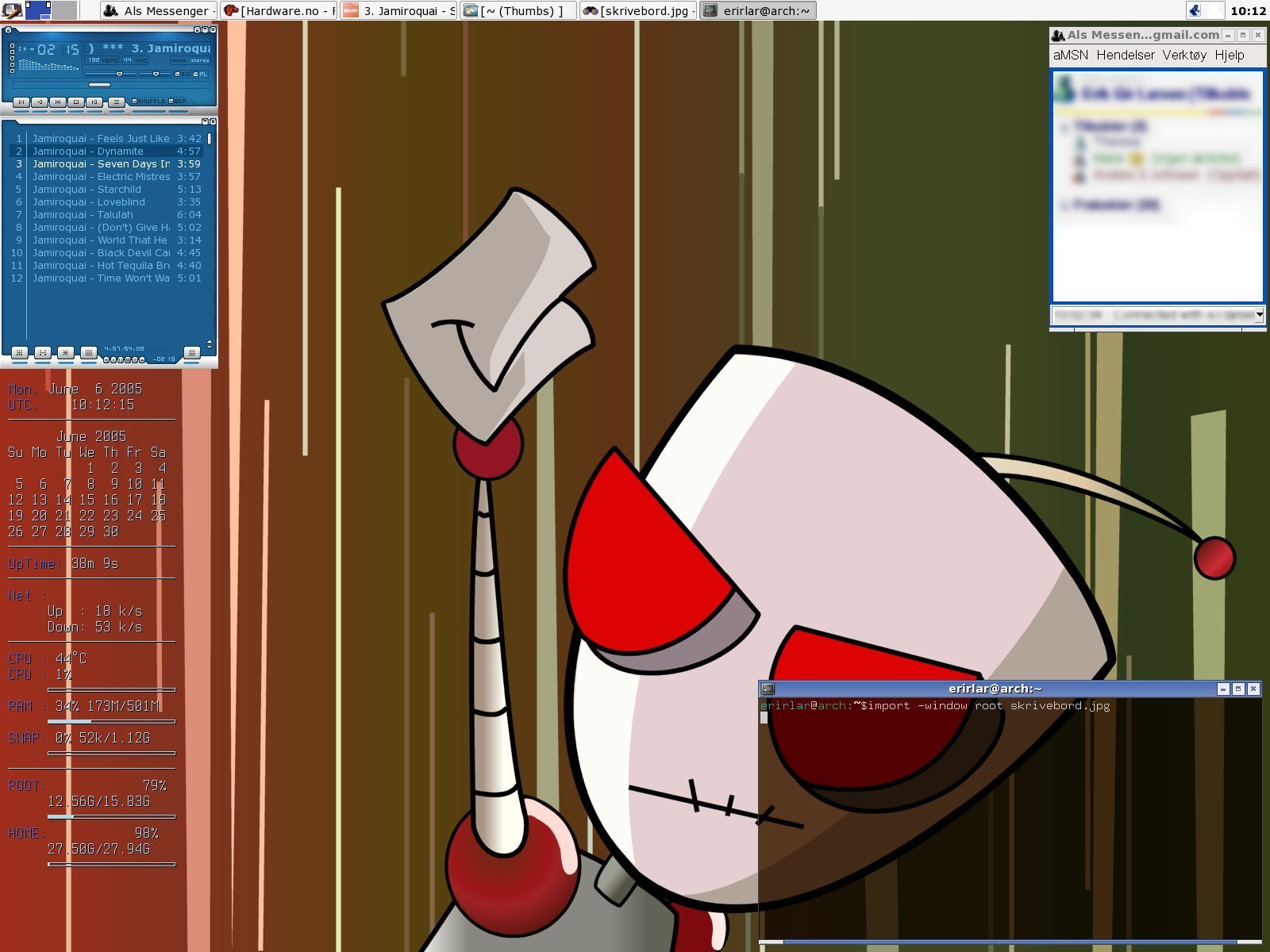Select track 'Jamiroquai - Feels Just Like'
This screenshot has width=1270, height=952.
point(106,138)
